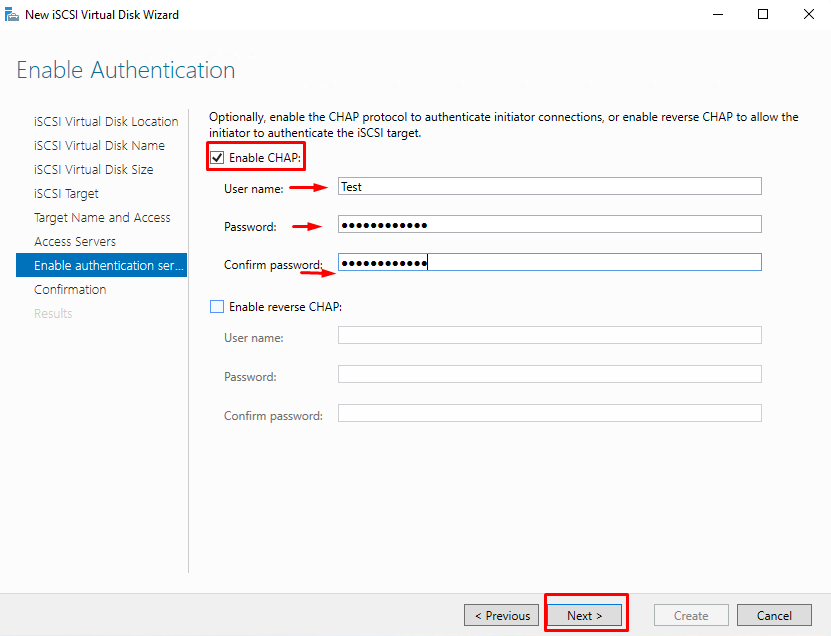Image resolution: width=831 pixels, height=636 pixels.
Task: Enable reverse CHAP checkbox
Action: pos(217,306)
